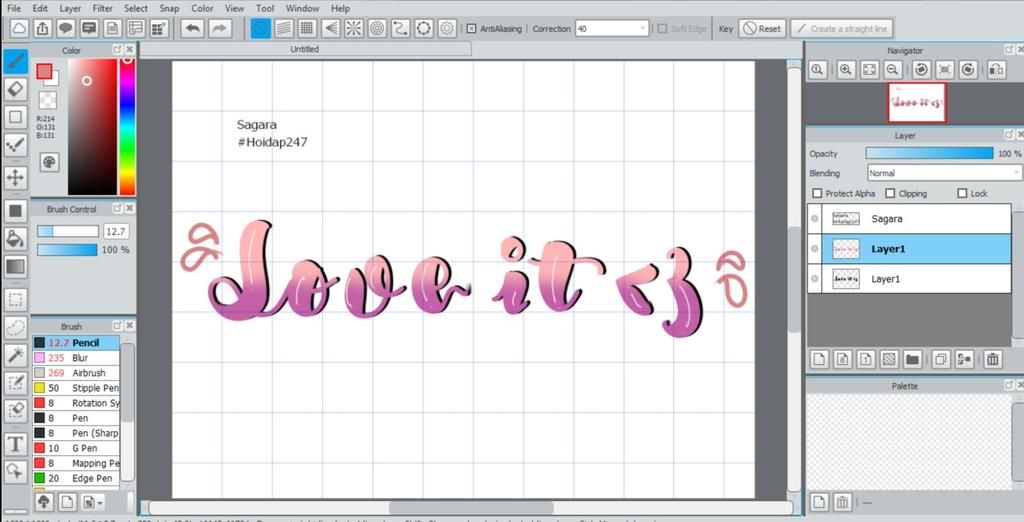Screen dimensions: 1024x522
Task: Click the horizontal canvas scrollbar
Action: tap(471, 508)
